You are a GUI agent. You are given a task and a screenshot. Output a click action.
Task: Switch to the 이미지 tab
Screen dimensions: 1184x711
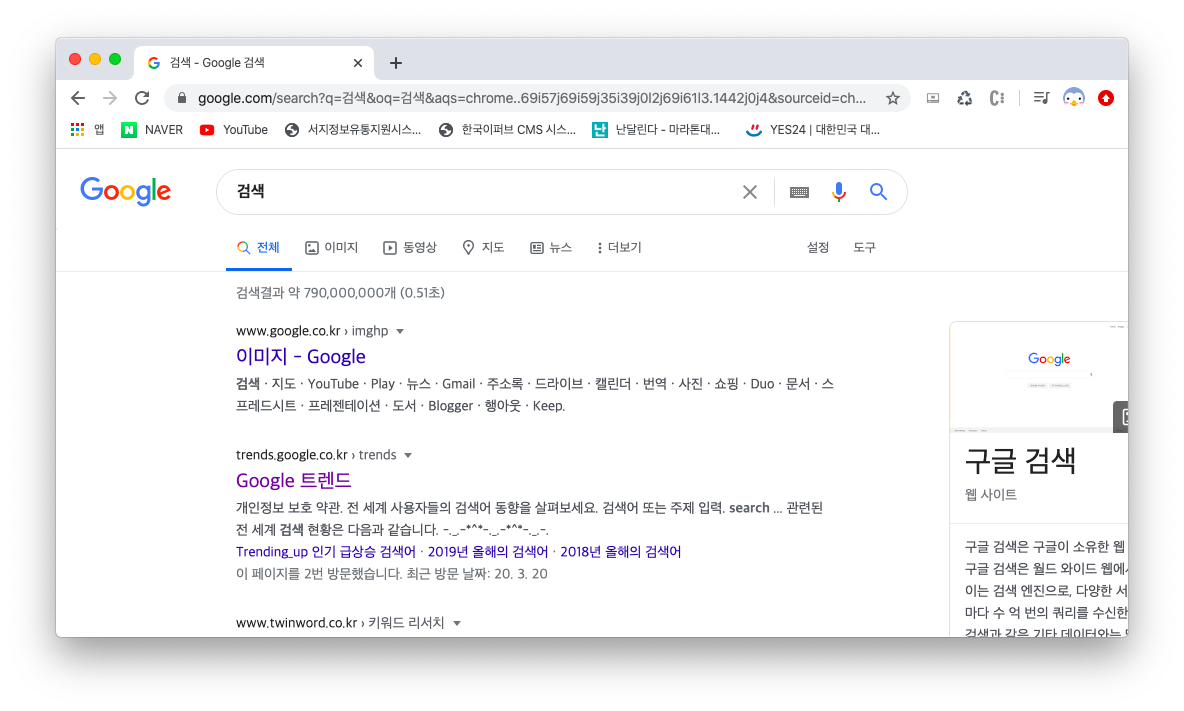pyautogui.click(x=331, y=248)
